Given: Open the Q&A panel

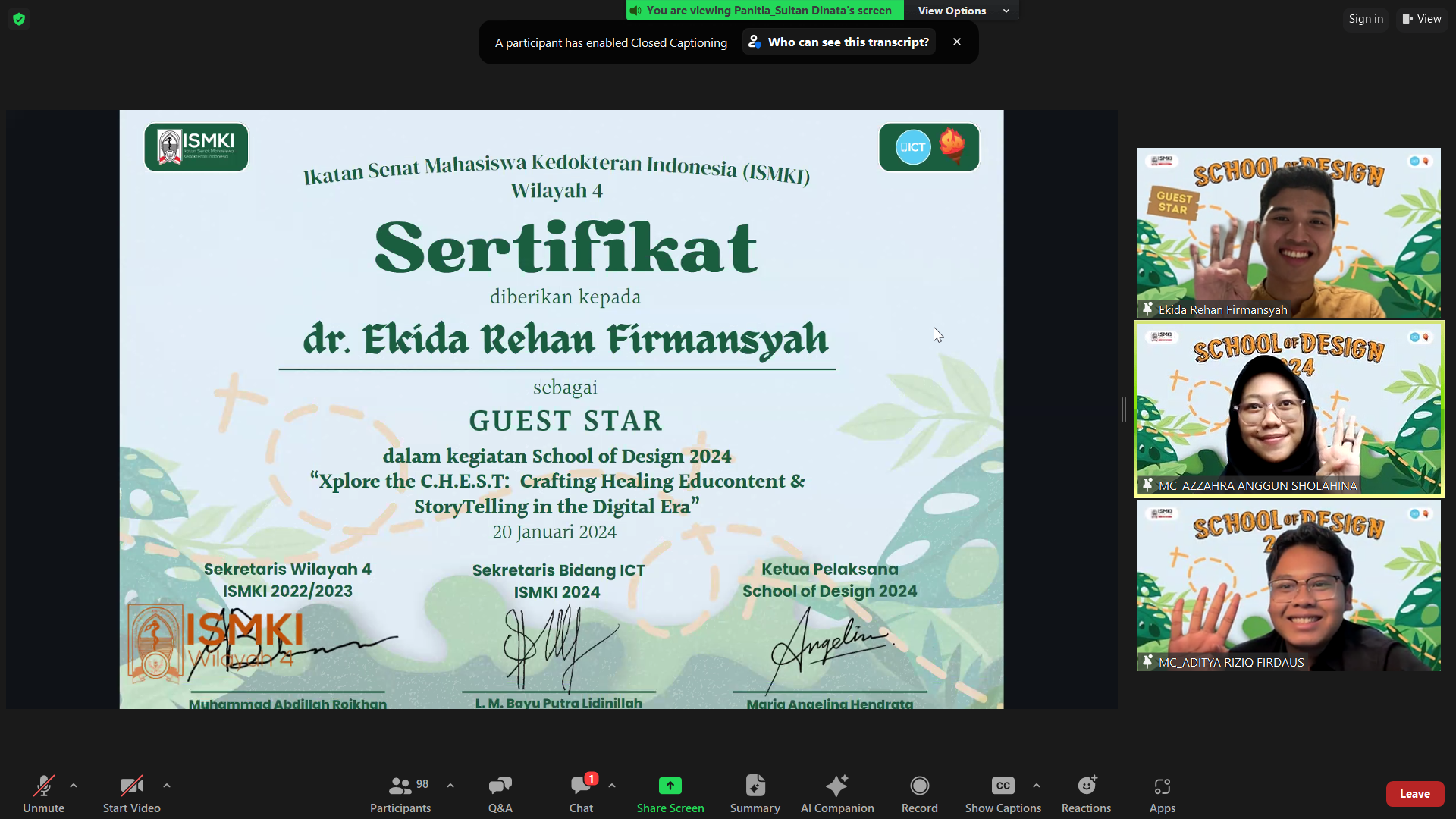Looking at the screenshot, I should click(500, 793).
